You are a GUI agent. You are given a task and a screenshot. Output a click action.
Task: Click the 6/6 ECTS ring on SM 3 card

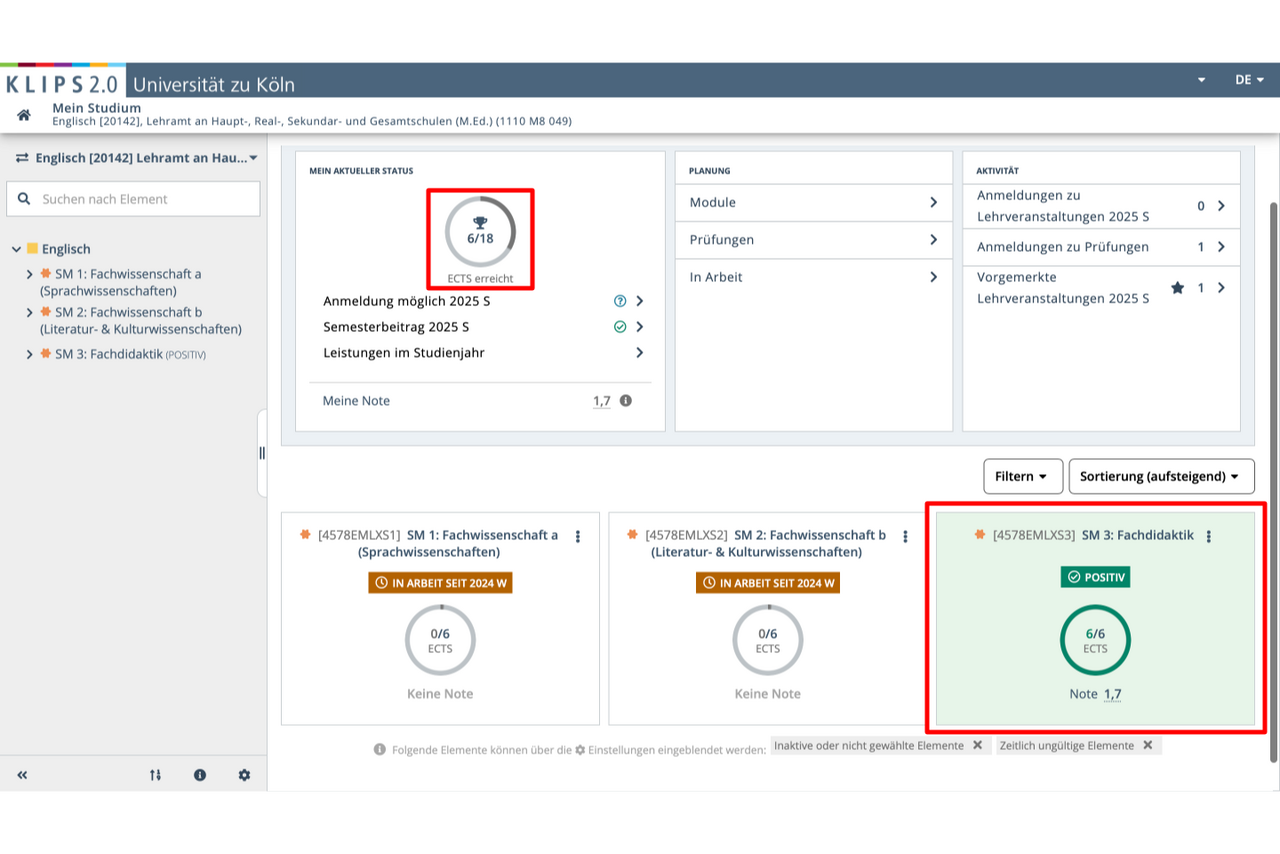(1095, 640)
